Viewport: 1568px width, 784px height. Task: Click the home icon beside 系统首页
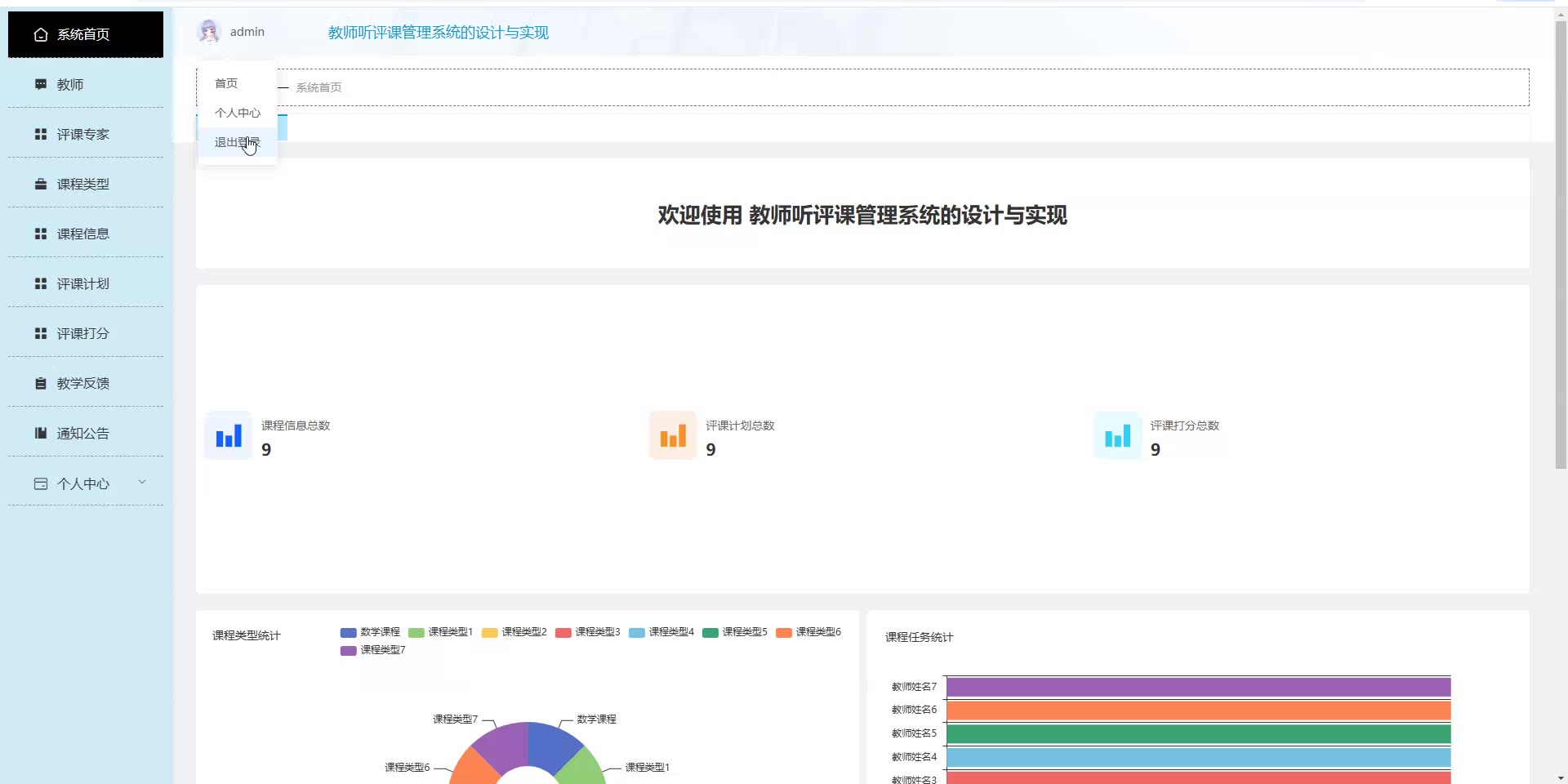(x=41, y=34)
